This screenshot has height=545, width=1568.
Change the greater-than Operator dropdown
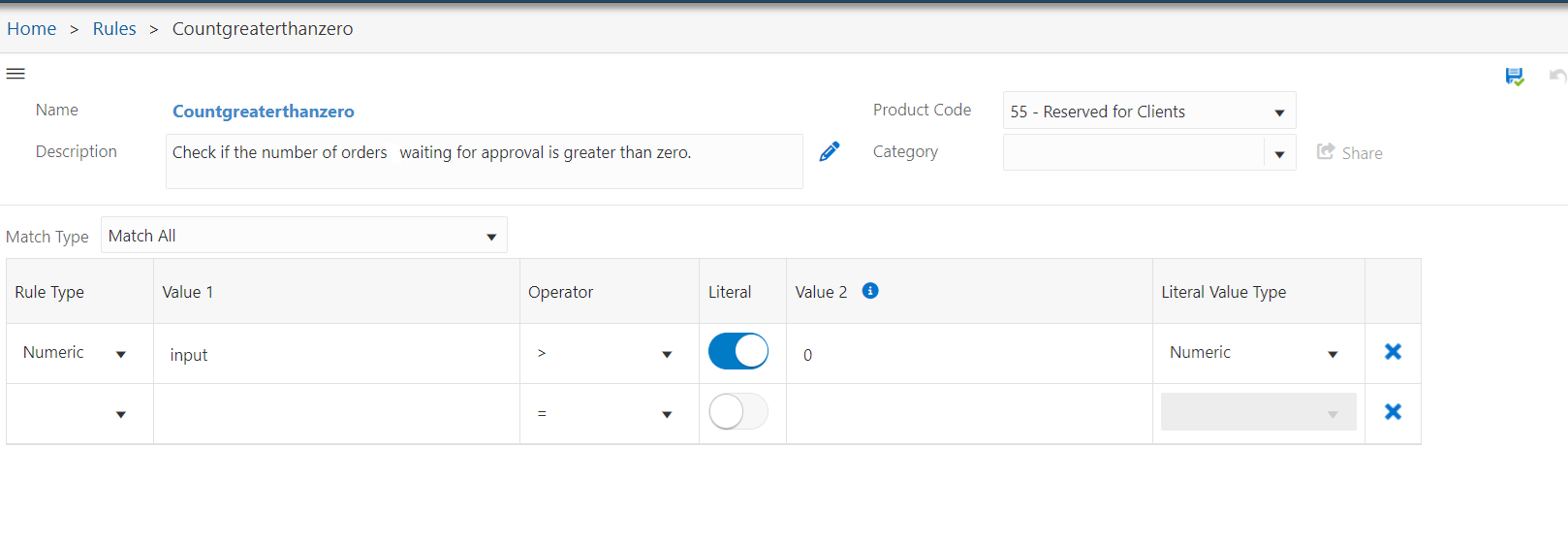point(604,353)
